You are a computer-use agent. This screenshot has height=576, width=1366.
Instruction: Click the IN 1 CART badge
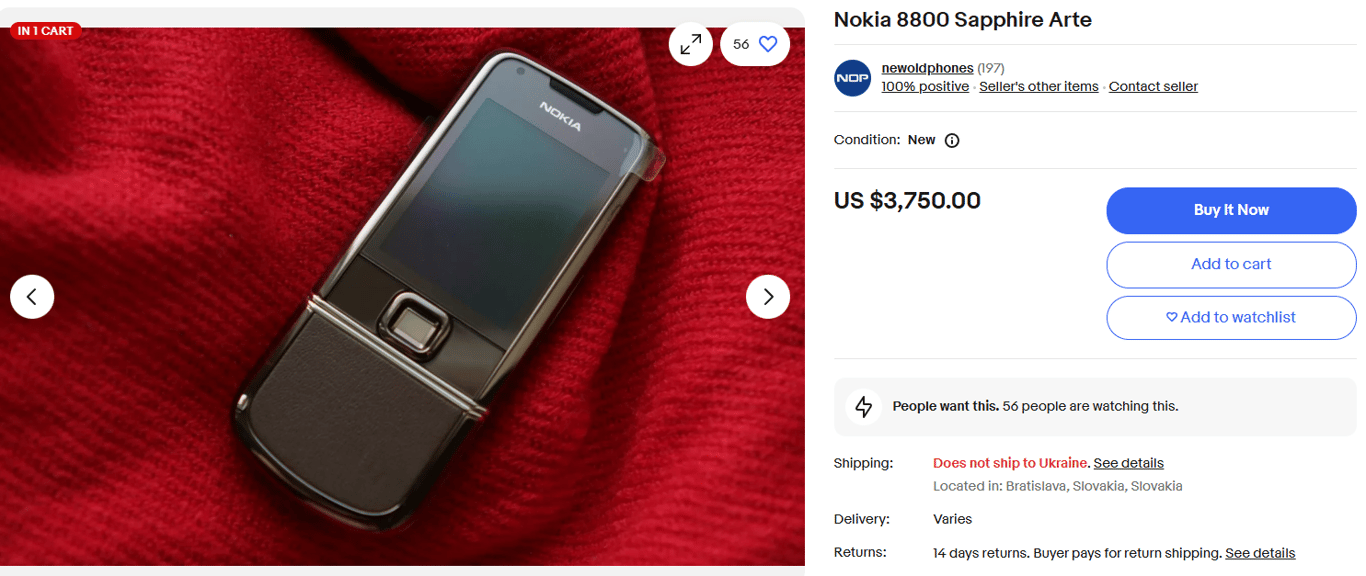(x=46, y=30)
